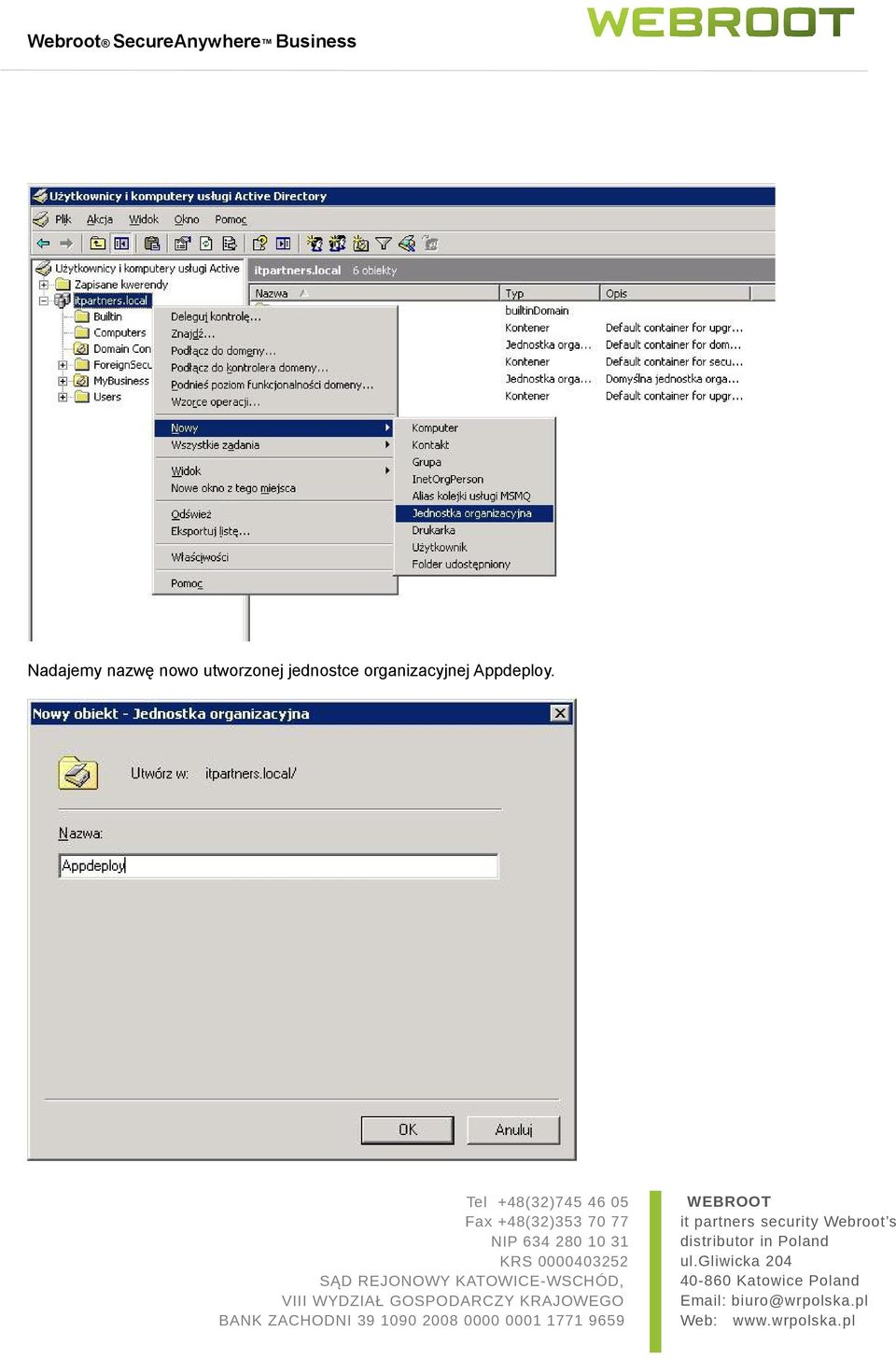Open the Wszystkie zadania submenu arrow
This screenshot has height=1359, width=896.
[x=387, y=445]
